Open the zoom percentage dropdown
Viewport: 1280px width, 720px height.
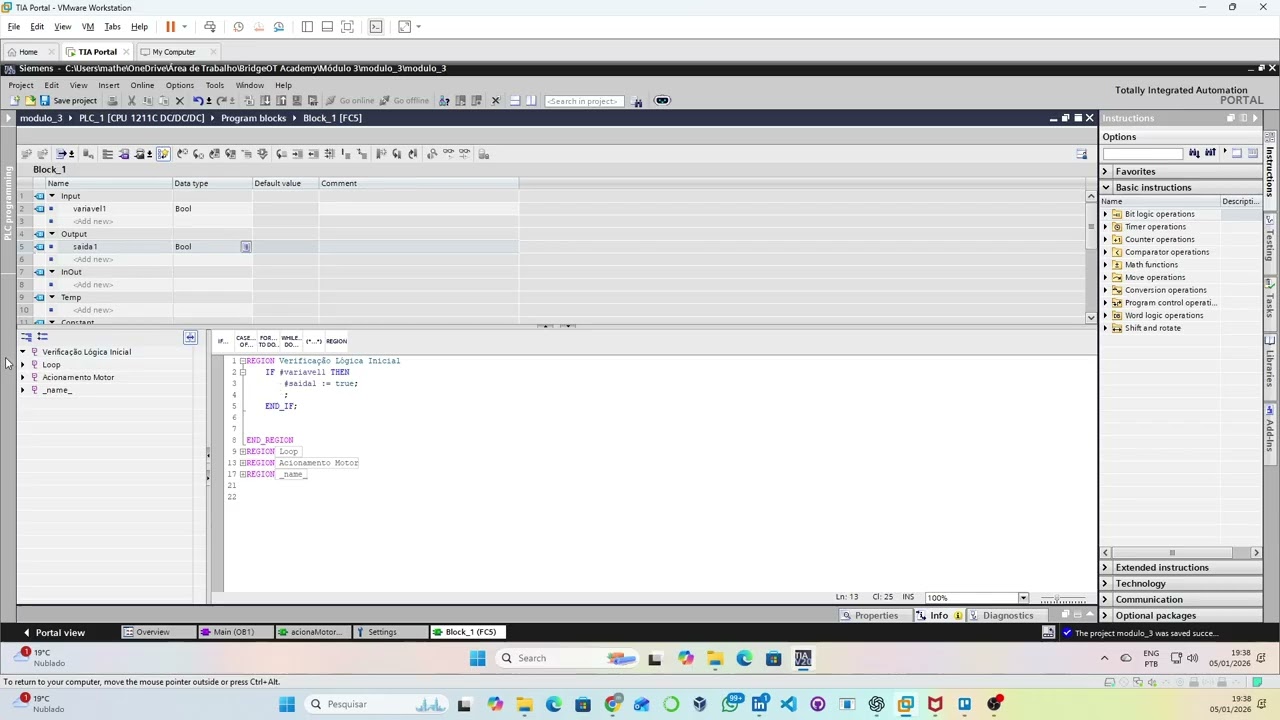pyautogui.click(x=1023, y=598)
